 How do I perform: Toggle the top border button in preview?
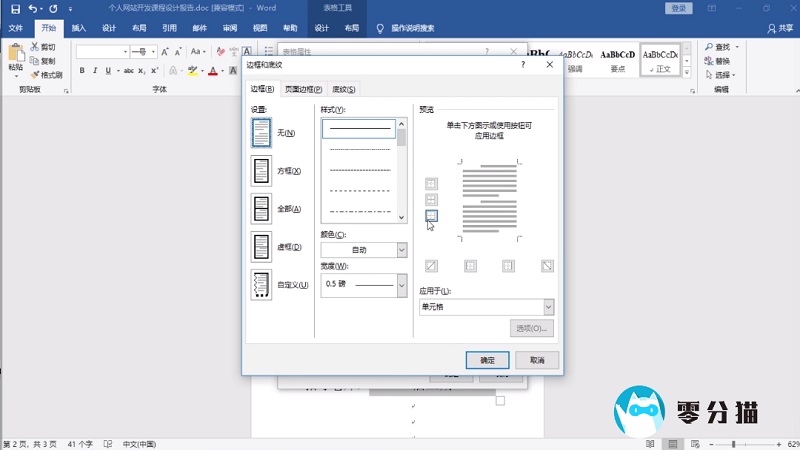pos(432,184)
